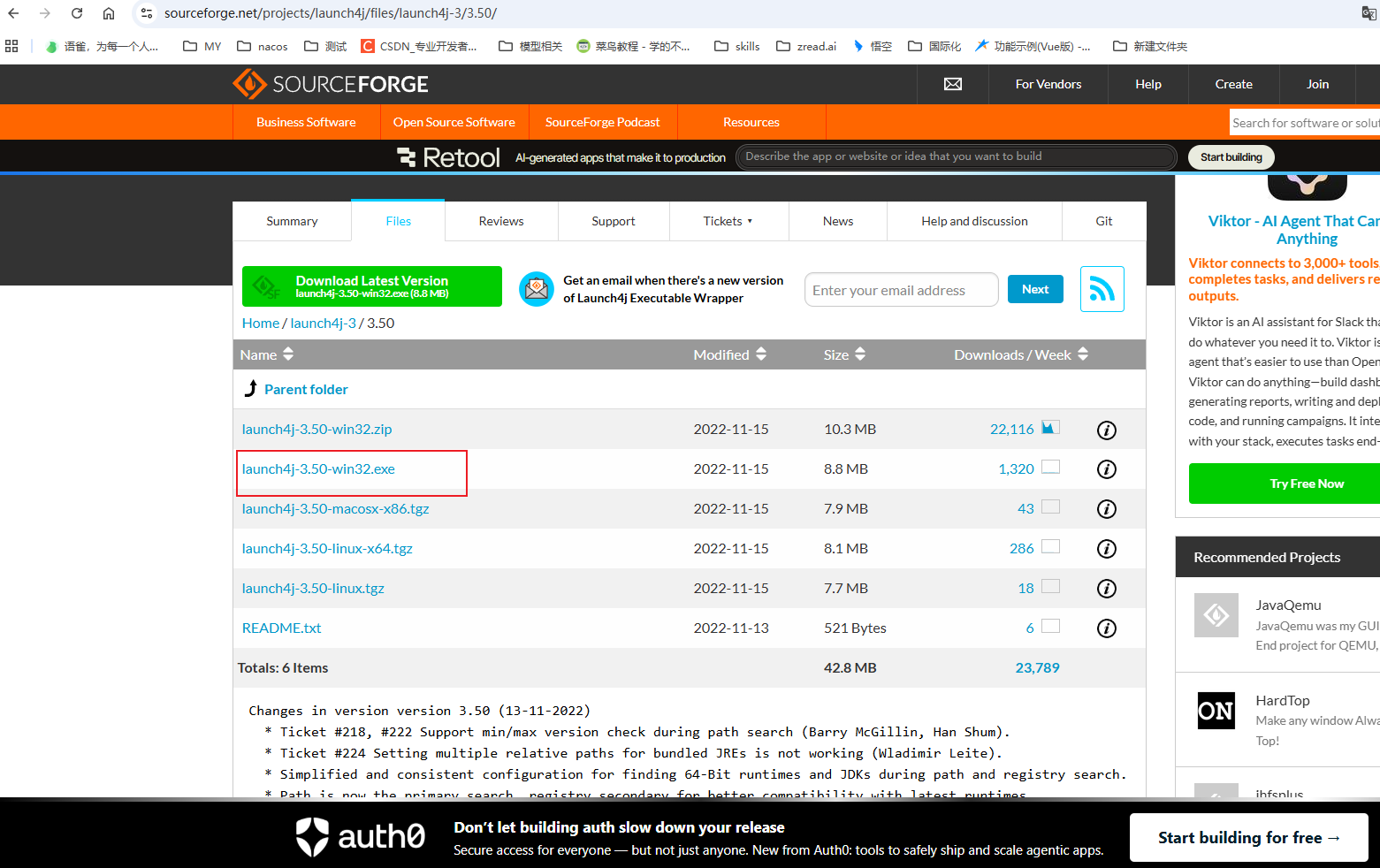The height and width of the screenshot is (868, 1380).
Task: Click the browser address bar URL
Action: click(331, 13)
